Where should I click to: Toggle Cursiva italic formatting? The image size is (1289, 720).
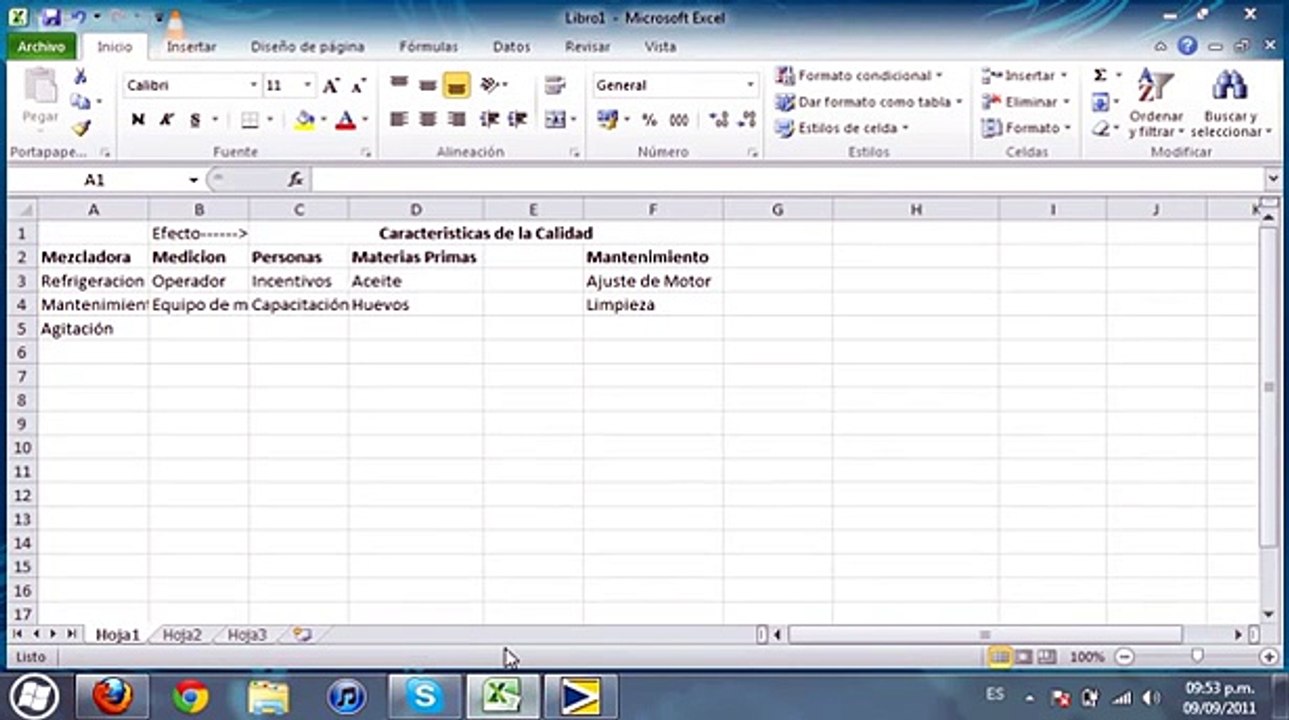(x=167, y=120)
